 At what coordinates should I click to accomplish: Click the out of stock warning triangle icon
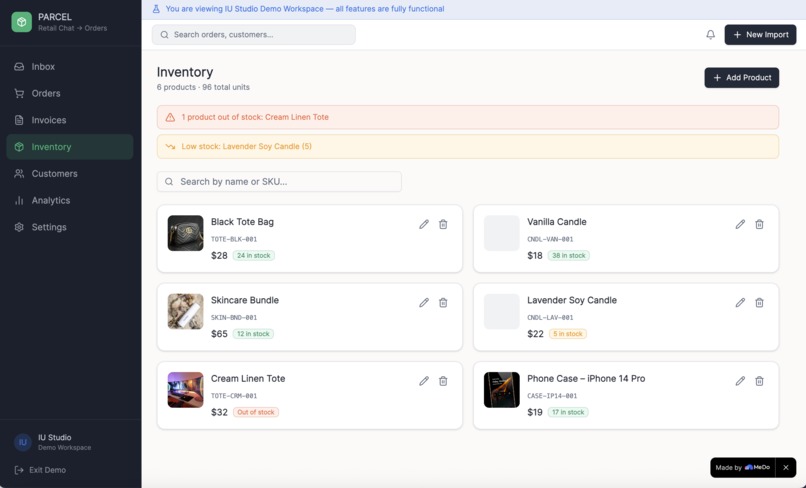click(170, 117)
